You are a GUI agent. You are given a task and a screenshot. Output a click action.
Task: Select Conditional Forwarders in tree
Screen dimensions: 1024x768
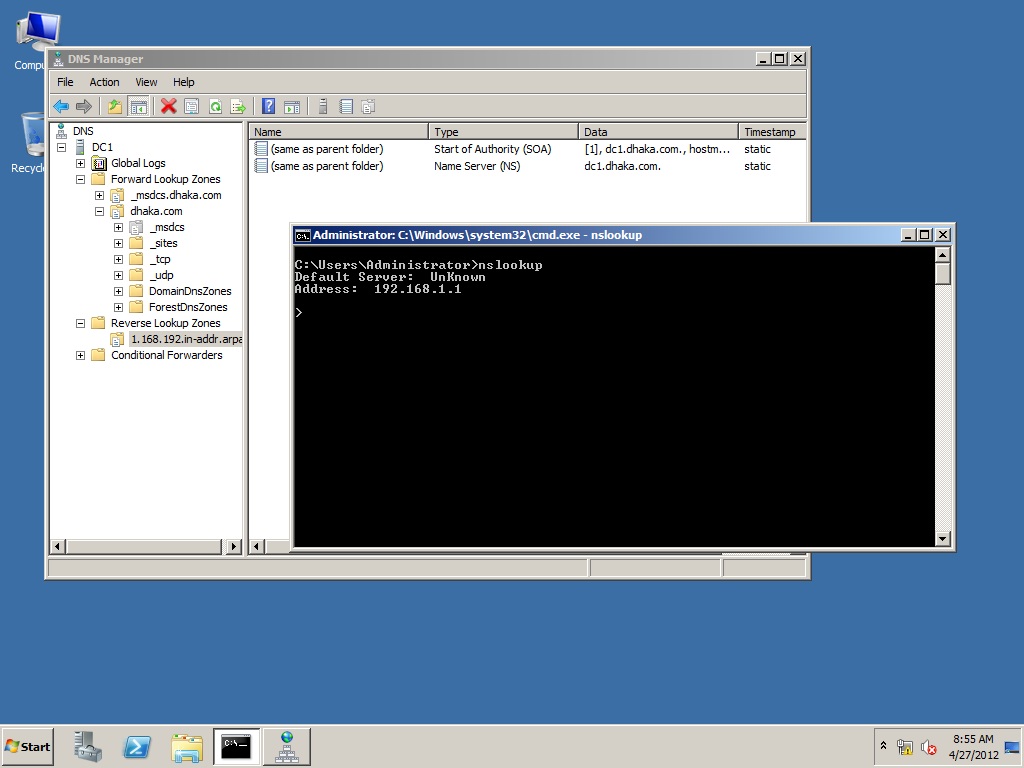click(167, 355)
